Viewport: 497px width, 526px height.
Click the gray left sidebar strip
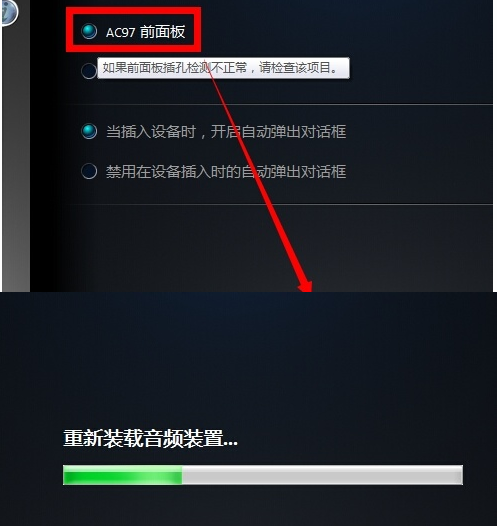coord(16,158)
